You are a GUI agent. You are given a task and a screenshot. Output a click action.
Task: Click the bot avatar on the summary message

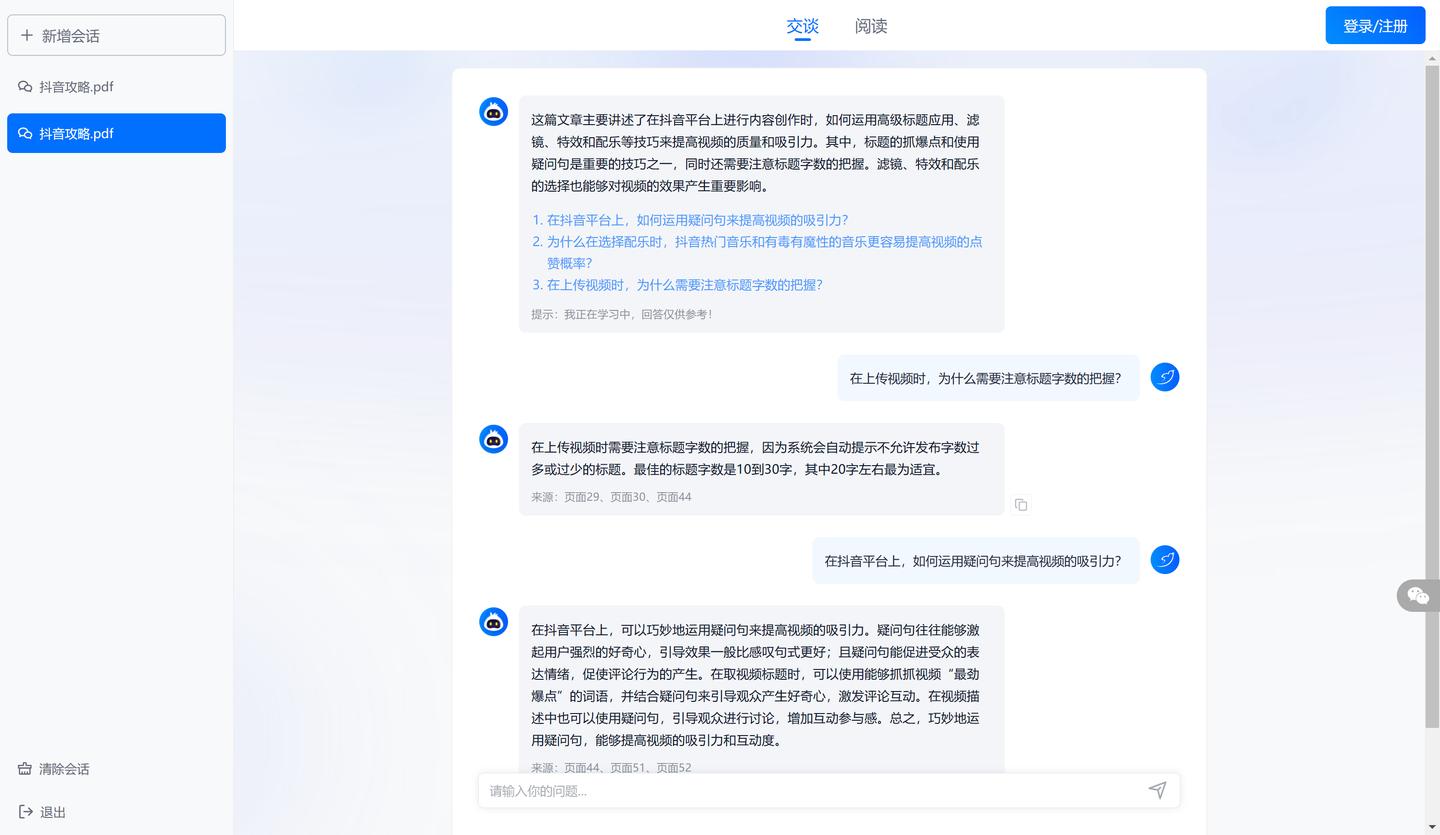(x=493, y=112)
